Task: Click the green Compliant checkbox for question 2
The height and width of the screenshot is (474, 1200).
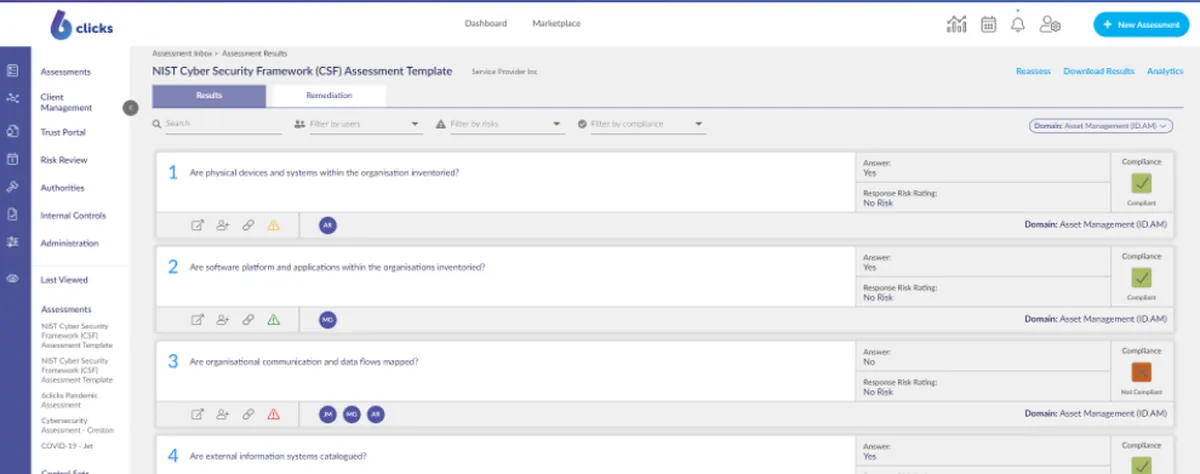Action: tap(1141, 277)
